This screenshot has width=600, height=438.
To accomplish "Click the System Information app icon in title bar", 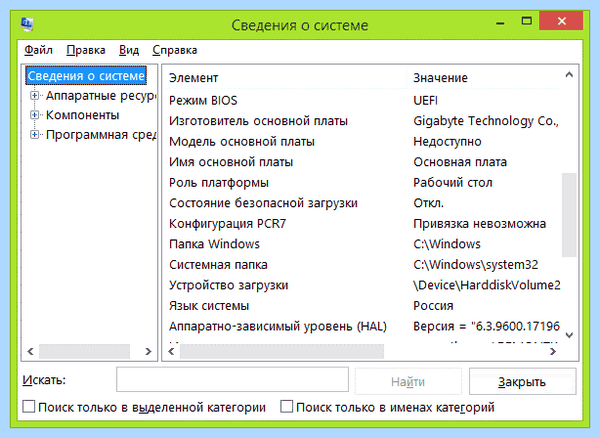I will click(x=27, y=24).
